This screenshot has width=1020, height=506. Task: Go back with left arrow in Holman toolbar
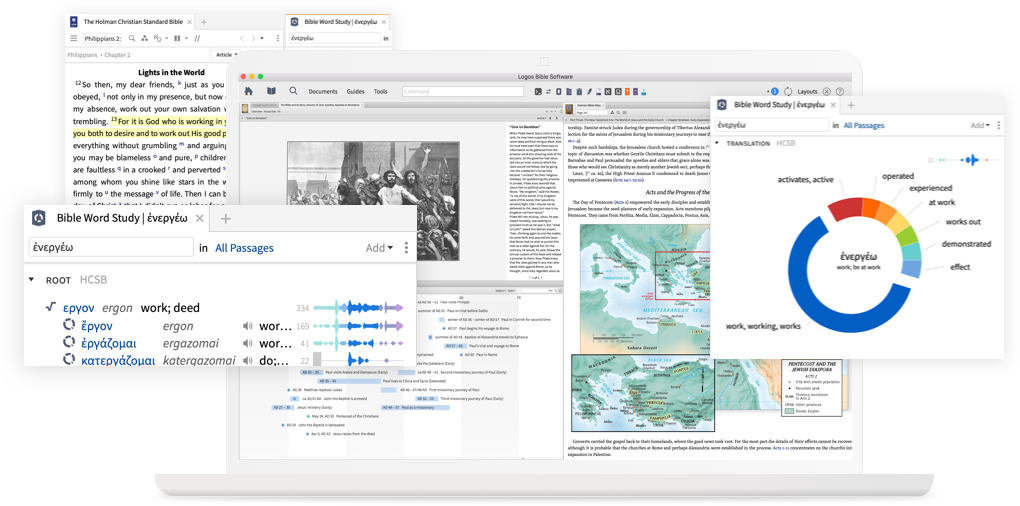(241, 38)
